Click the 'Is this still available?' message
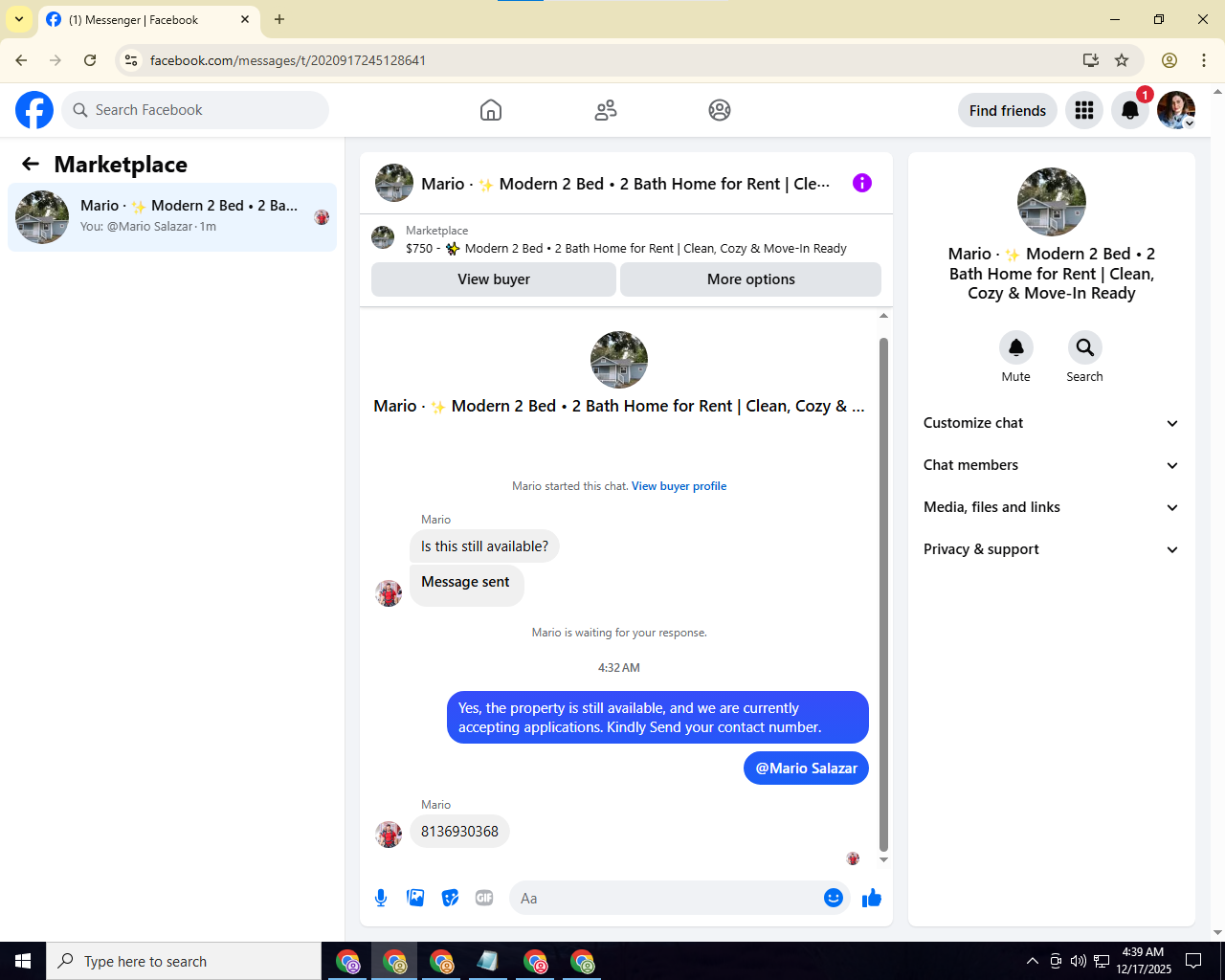 (484, 546)
